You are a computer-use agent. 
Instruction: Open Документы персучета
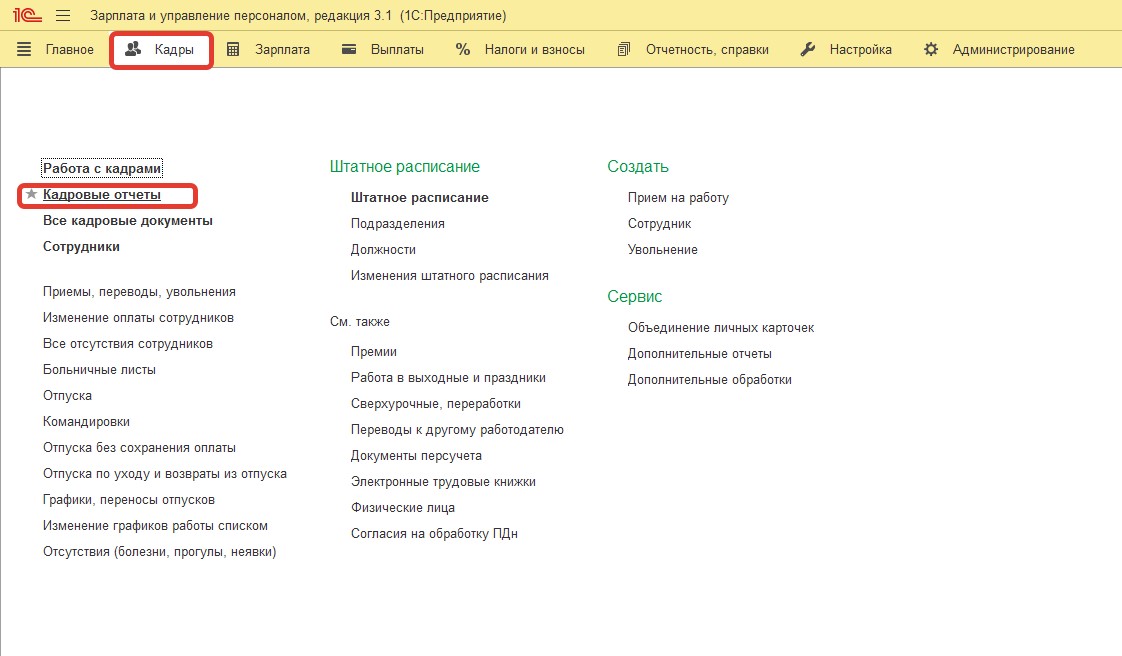(416, 456)
